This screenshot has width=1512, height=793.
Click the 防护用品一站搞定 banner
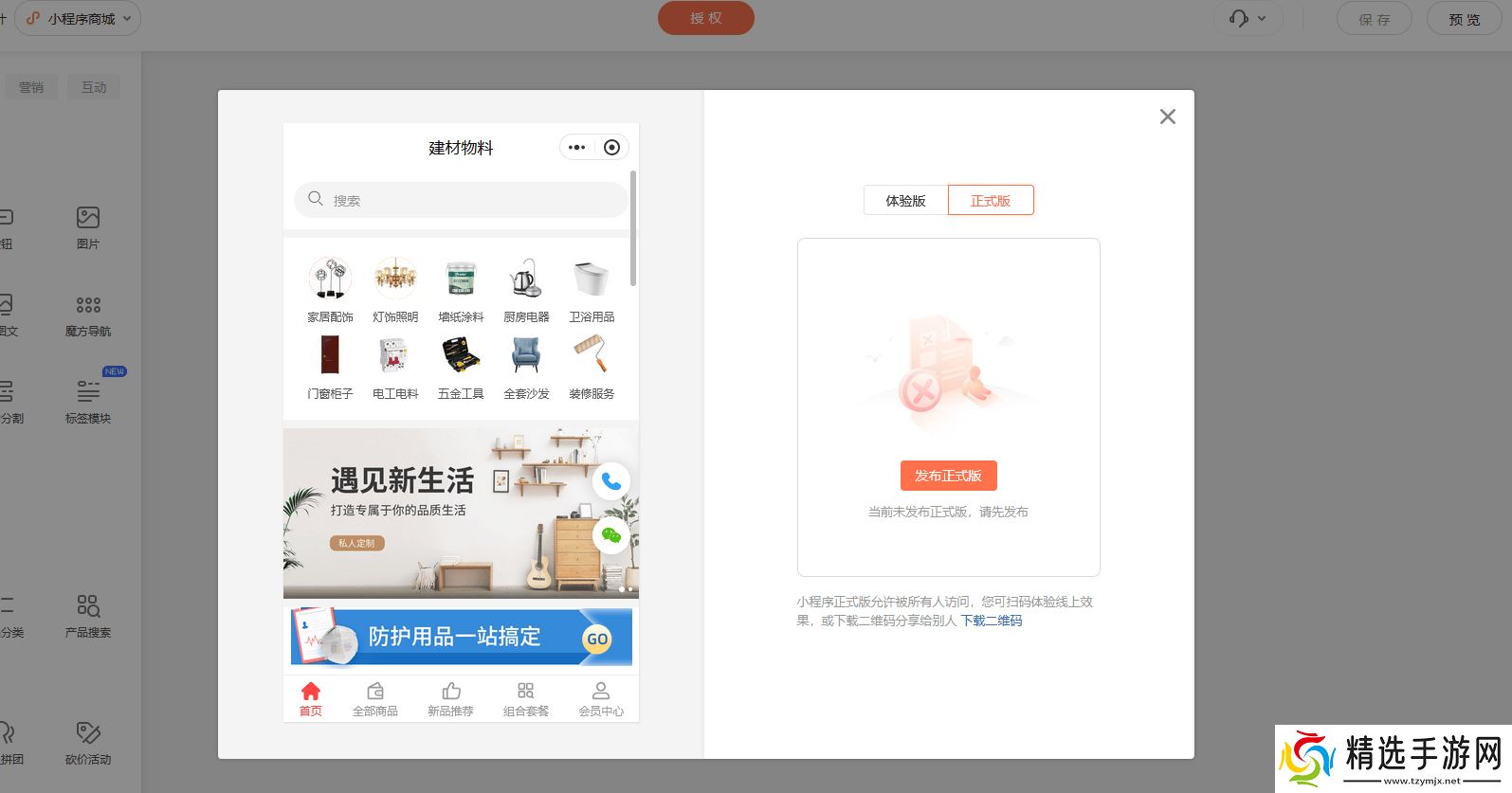click(x=461, y=637)
